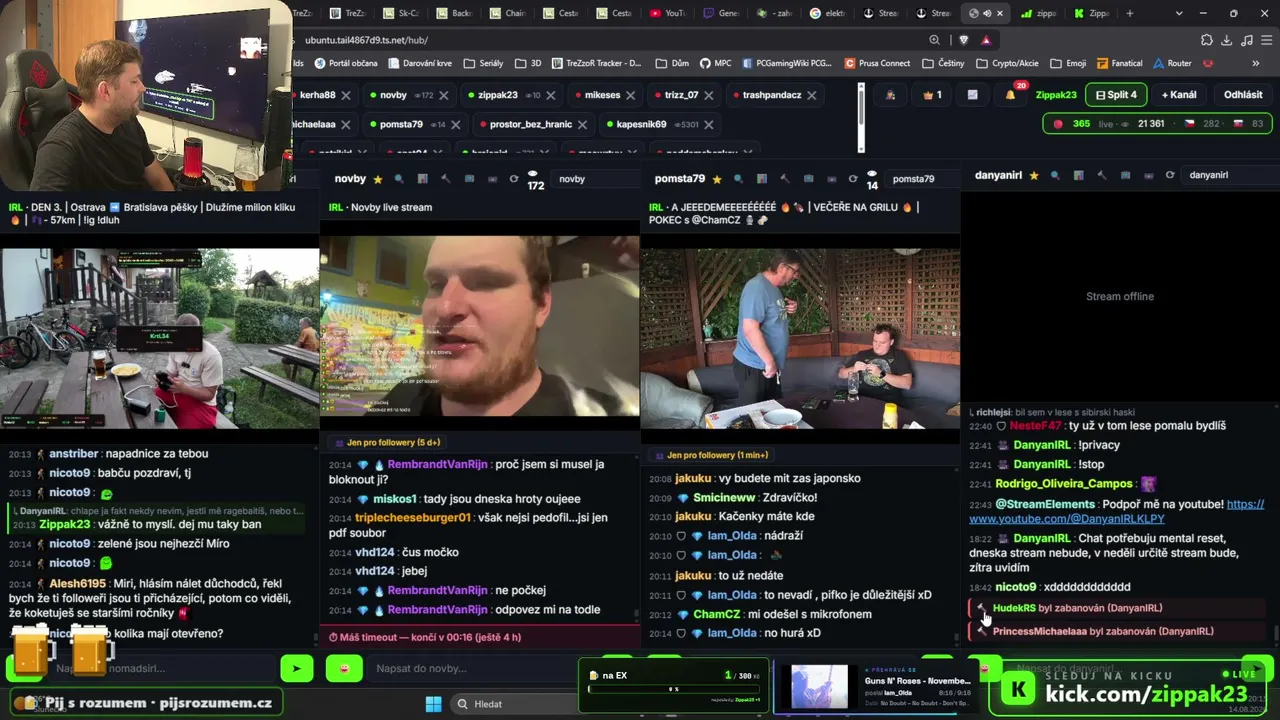
Task: Open DanyanIRL YouTube link in chat
Action: (x=1117, y=510)
